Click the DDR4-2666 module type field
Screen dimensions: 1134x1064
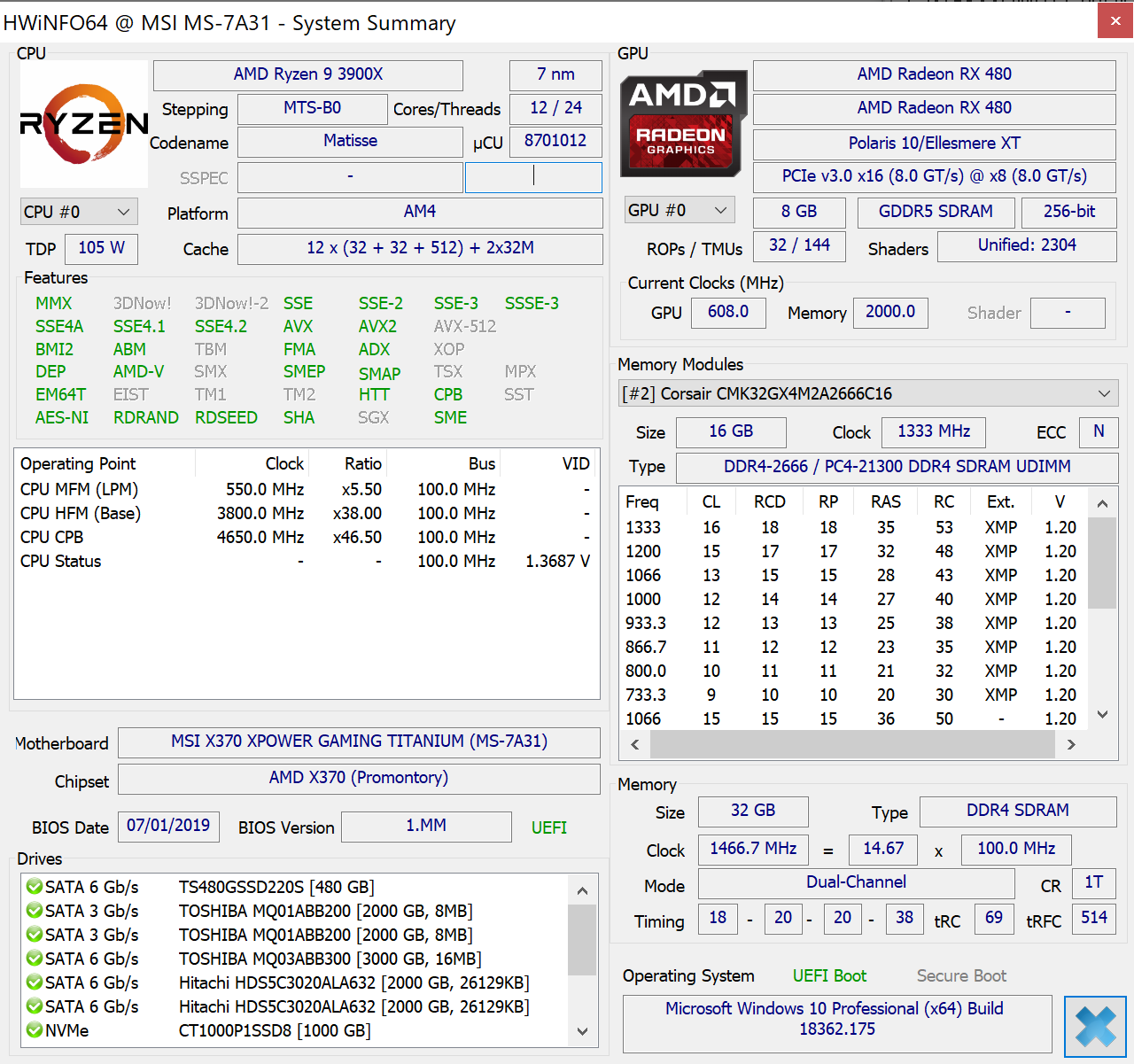point(897,468)
